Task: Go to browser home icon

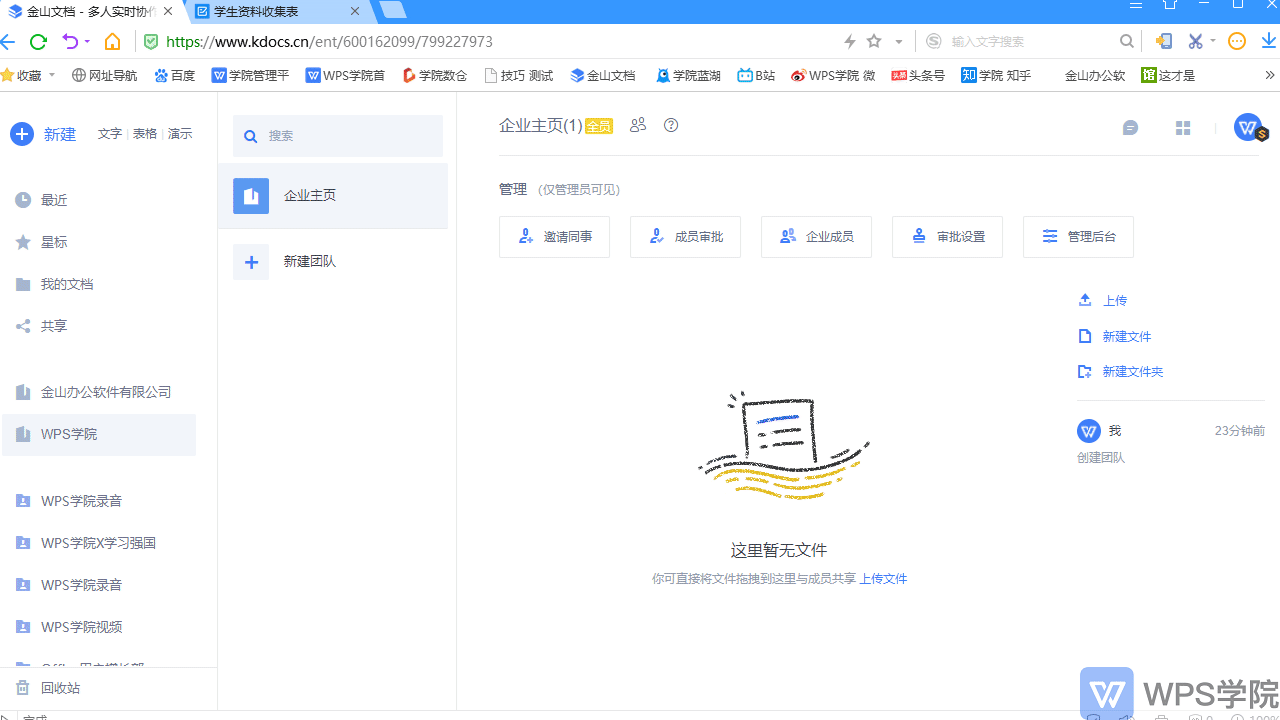Action: coord(113,42)
